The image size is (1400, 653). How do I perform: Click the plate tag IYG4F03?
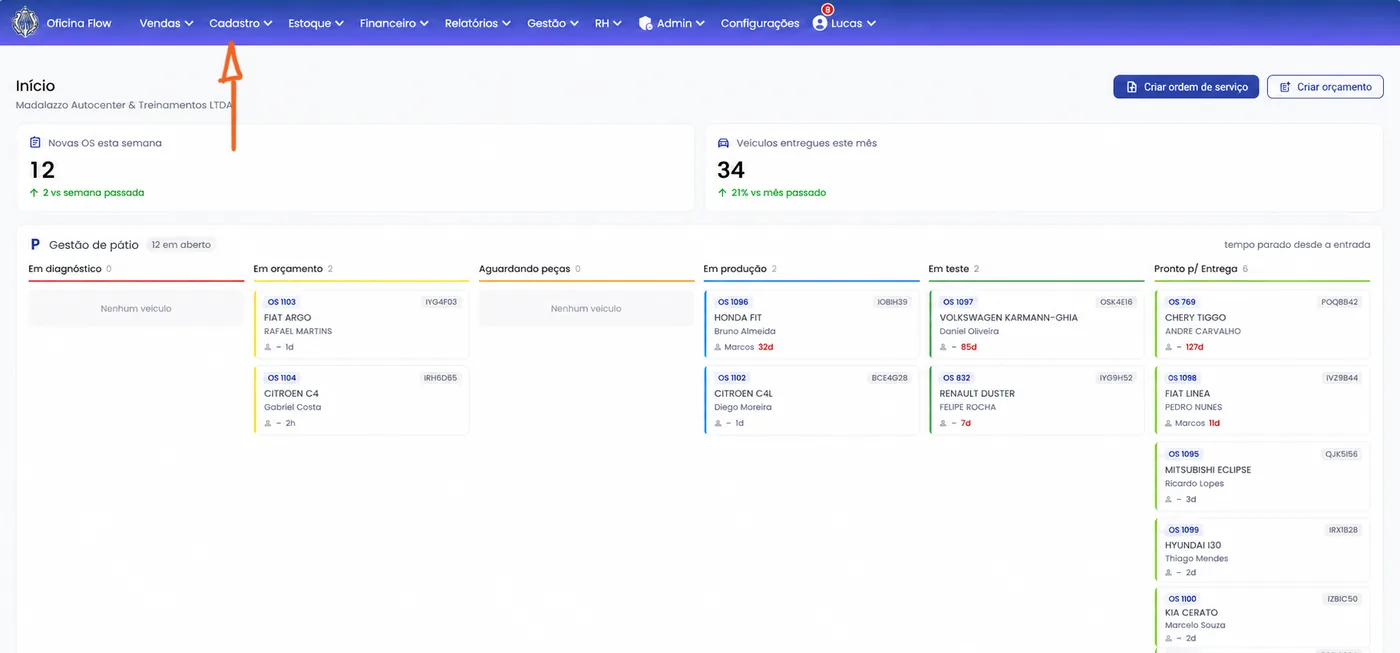point(441,302)
